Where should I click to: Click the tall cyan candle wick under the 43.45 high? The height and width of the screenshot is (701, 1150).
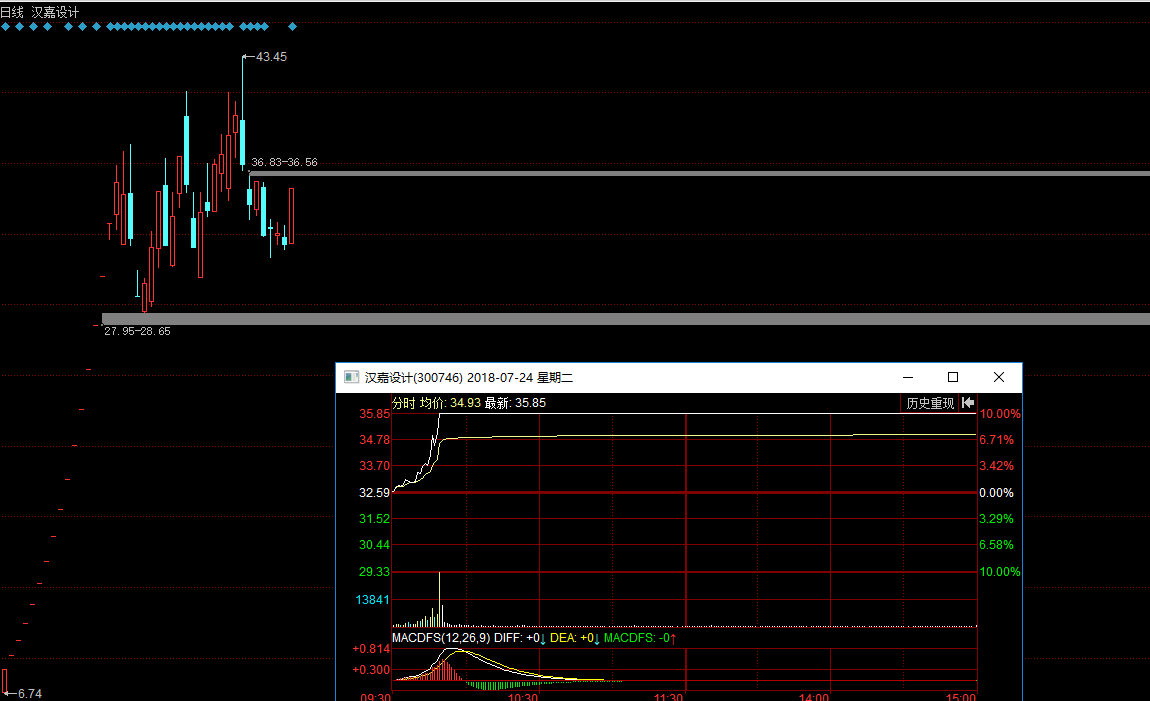coord(243,87)
